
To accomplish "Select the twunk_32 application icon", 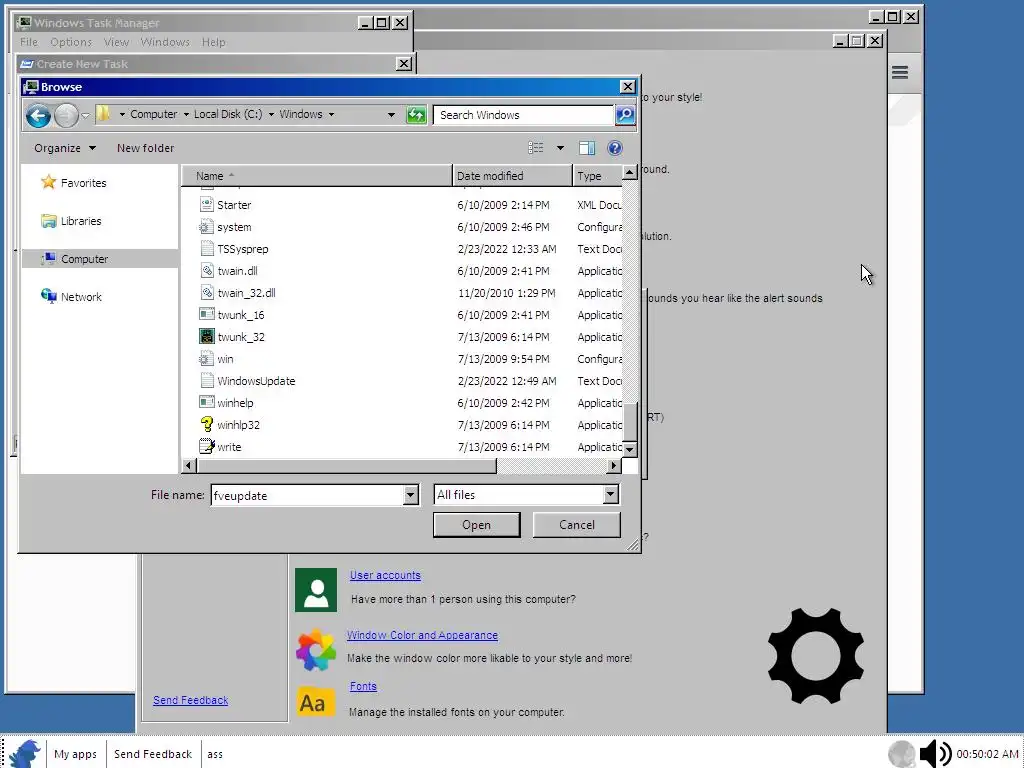I will pyautogui.click(x=206, y=336).
